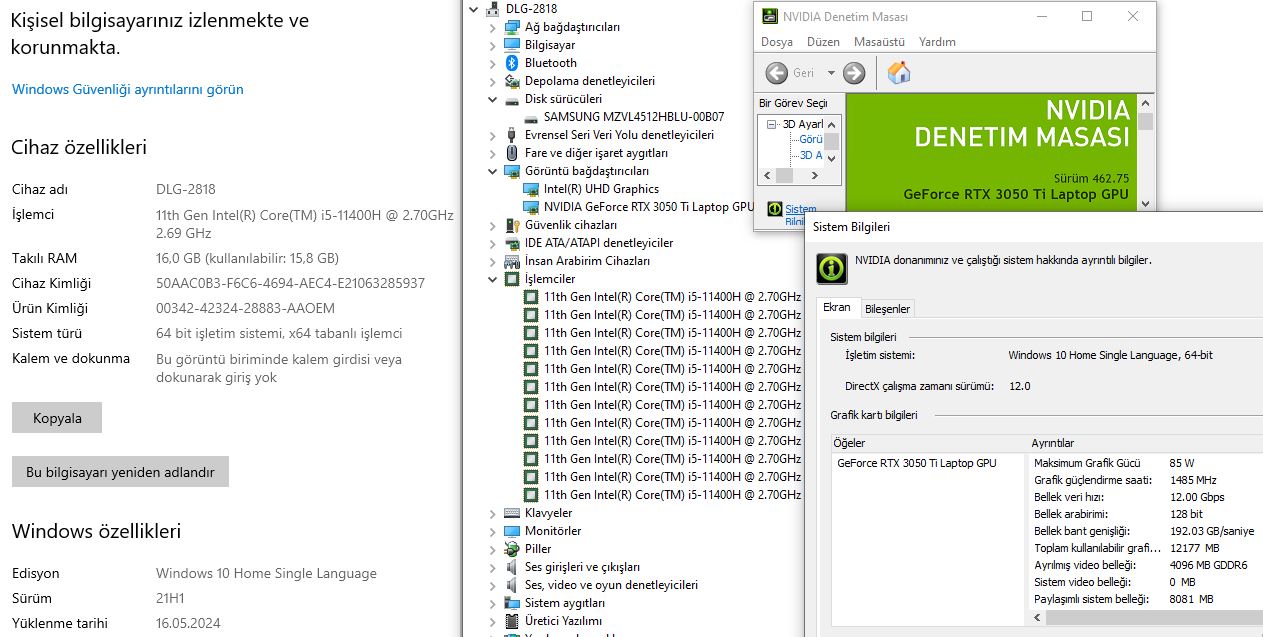Click the Öğeler column header

click(x=930, y=443)
